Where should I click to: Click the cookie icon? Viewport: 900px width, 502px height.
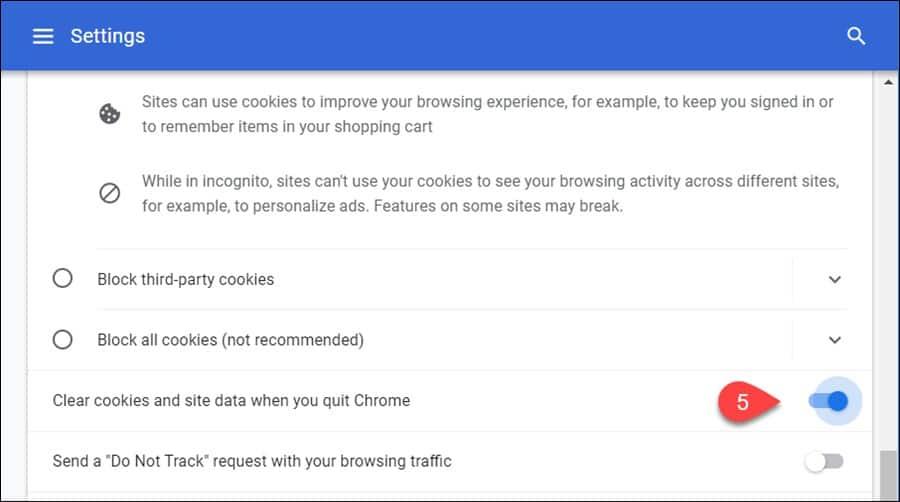(x=109, y=114)
